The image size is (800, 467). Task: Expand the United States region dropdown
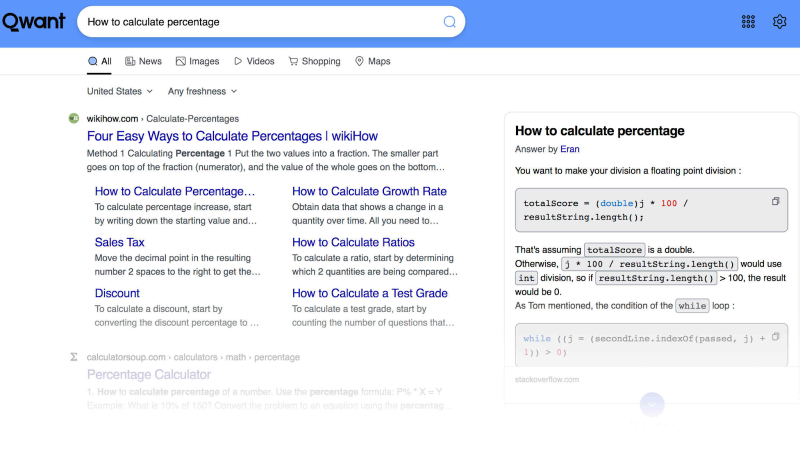click(120, 91)
